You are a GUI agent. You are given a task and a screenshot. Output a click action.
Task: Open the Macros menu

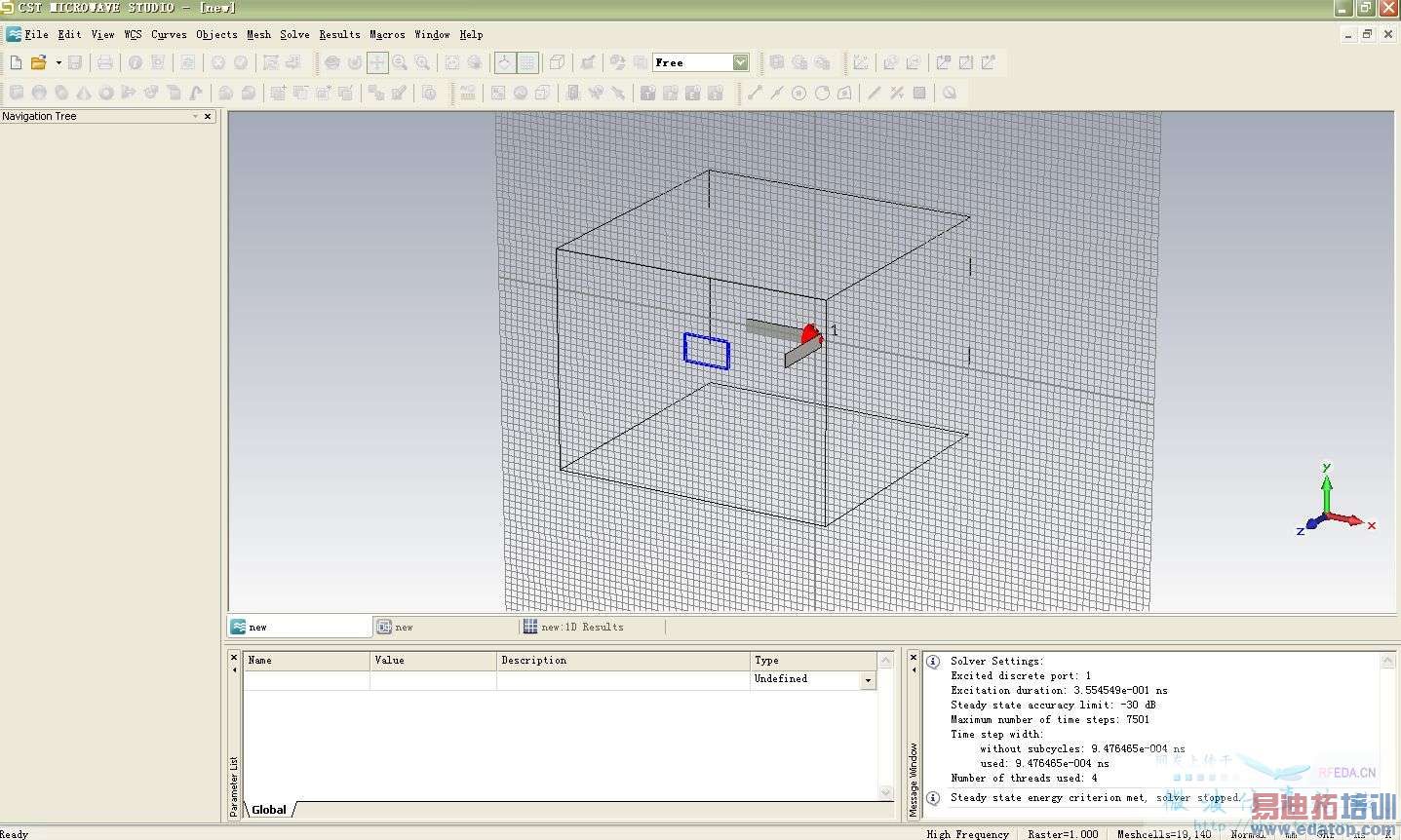387,34
